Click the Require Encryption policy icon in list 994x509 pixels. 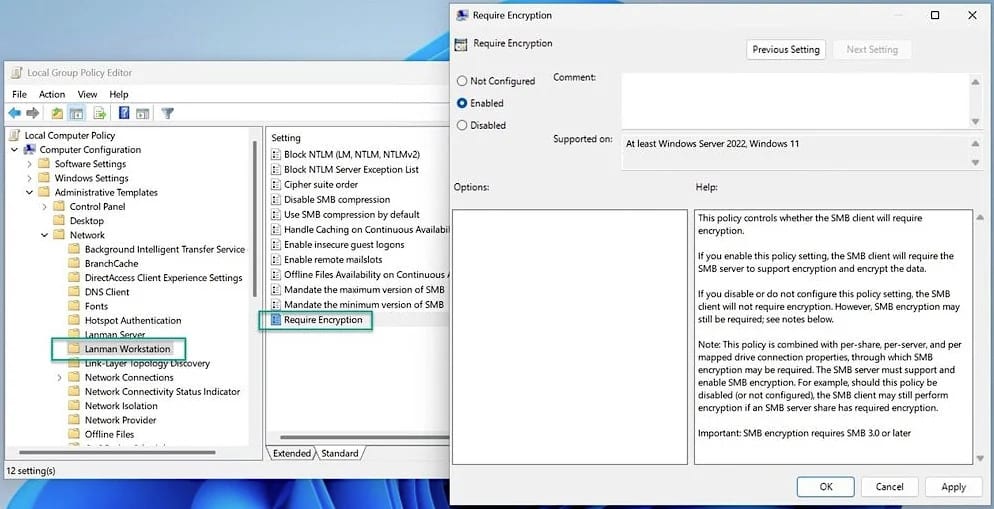coord(276,320)
